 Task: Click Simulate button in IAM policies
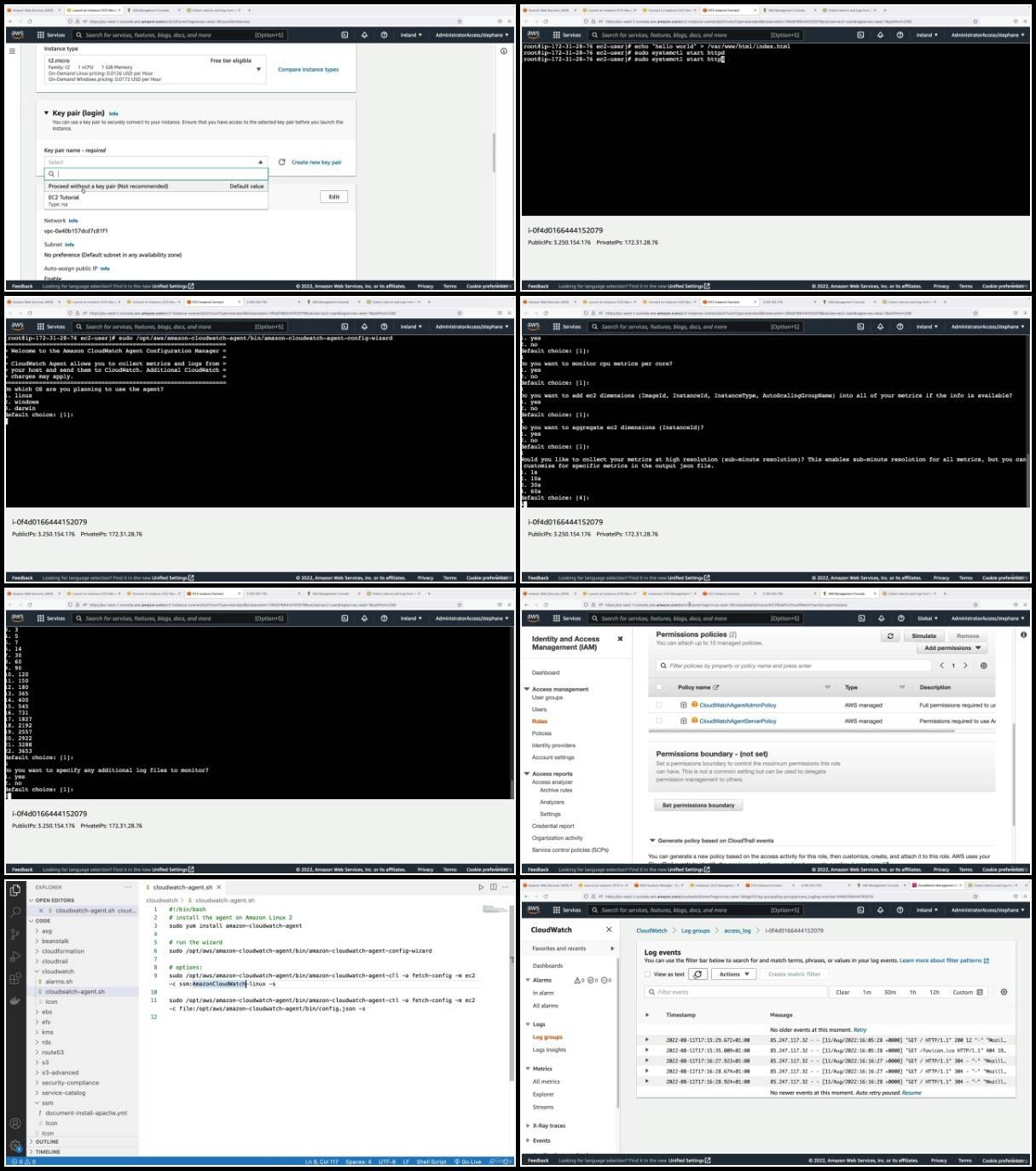click(923, 636)
